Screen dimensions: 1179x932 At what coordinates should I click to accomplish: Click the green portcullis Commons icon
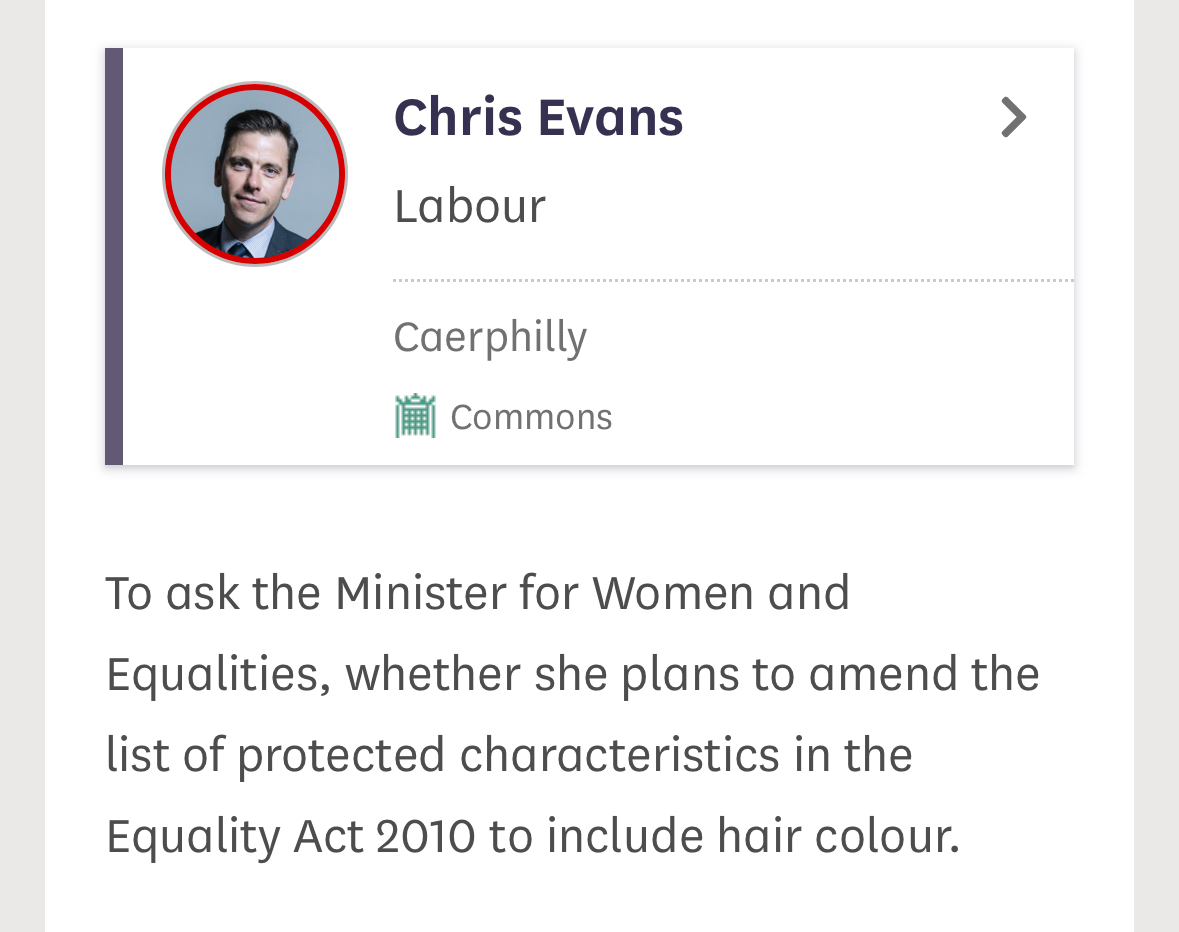coord(415,416)
